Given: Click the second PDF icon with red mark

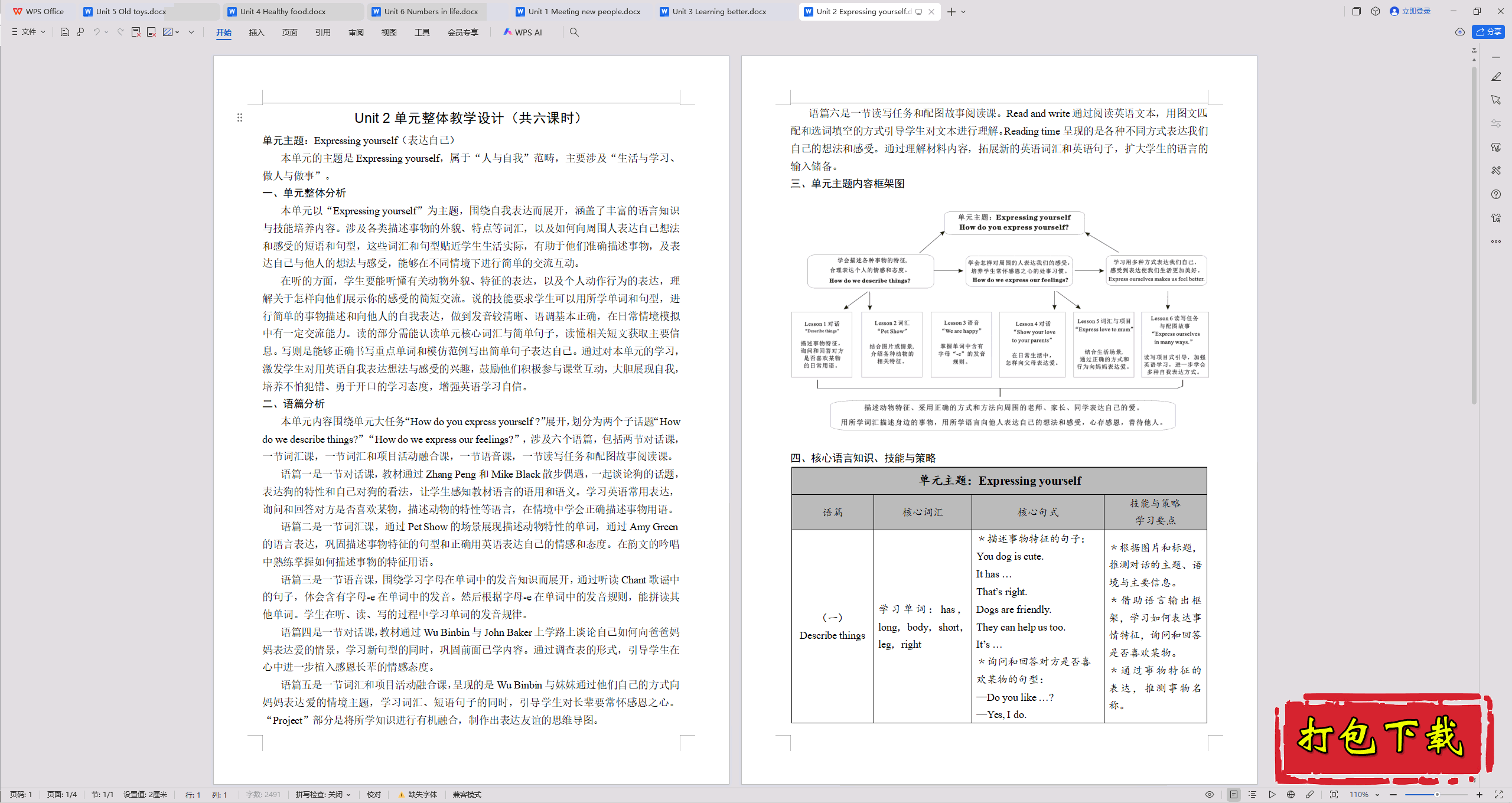Looking at the screenshot, I should 151,32.
